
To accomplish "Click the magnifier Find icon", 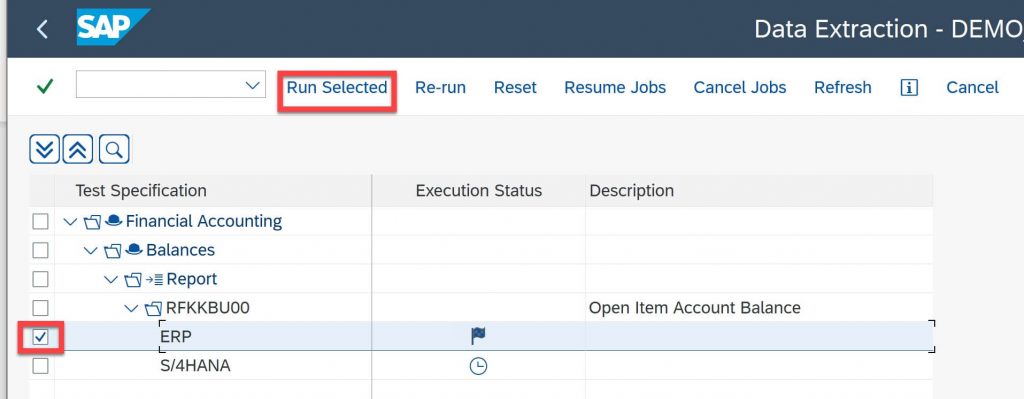I will (x=114, y=150).
